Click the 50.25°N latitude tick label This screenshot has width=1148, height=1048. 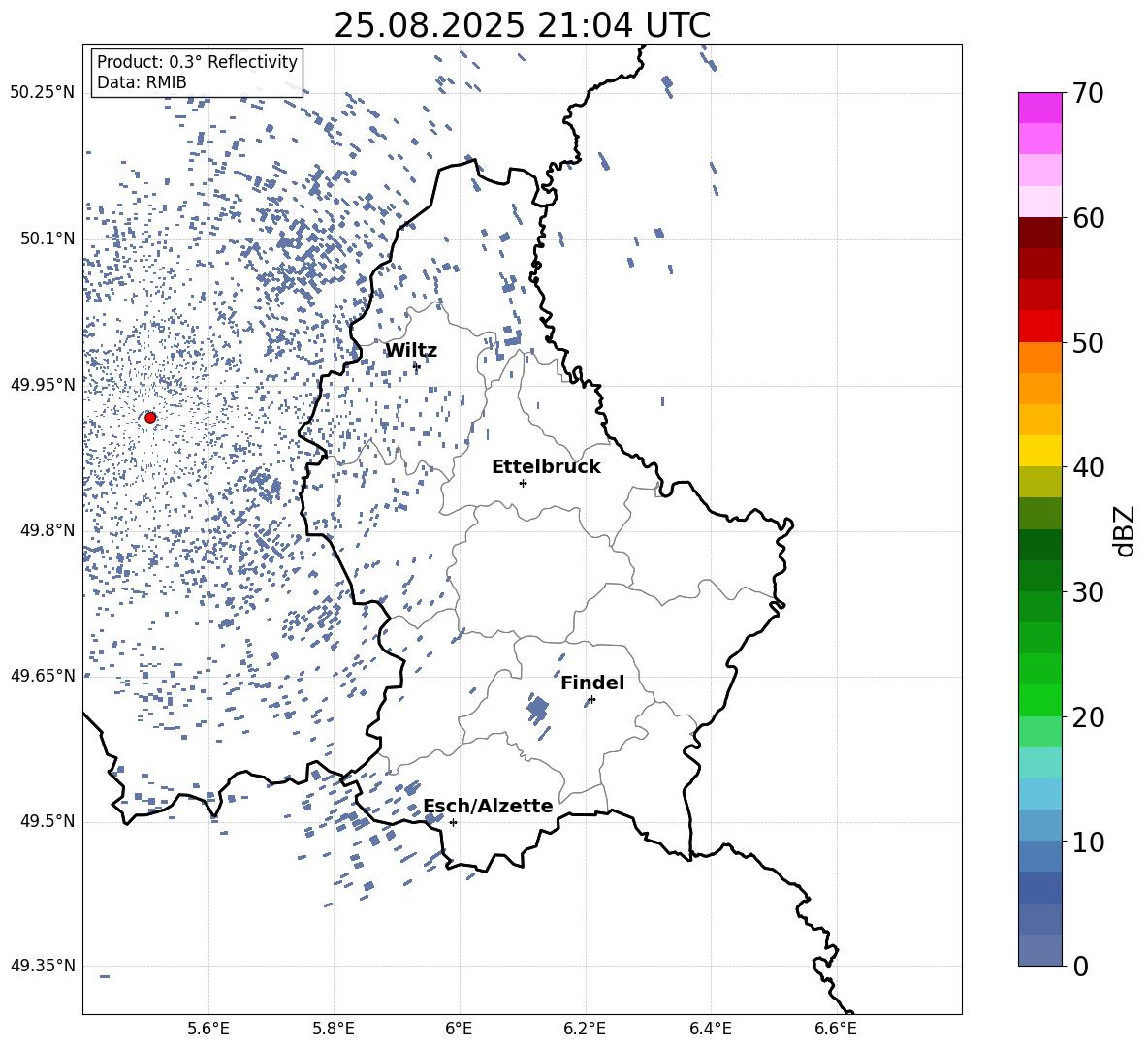click(x=43, y=93)
